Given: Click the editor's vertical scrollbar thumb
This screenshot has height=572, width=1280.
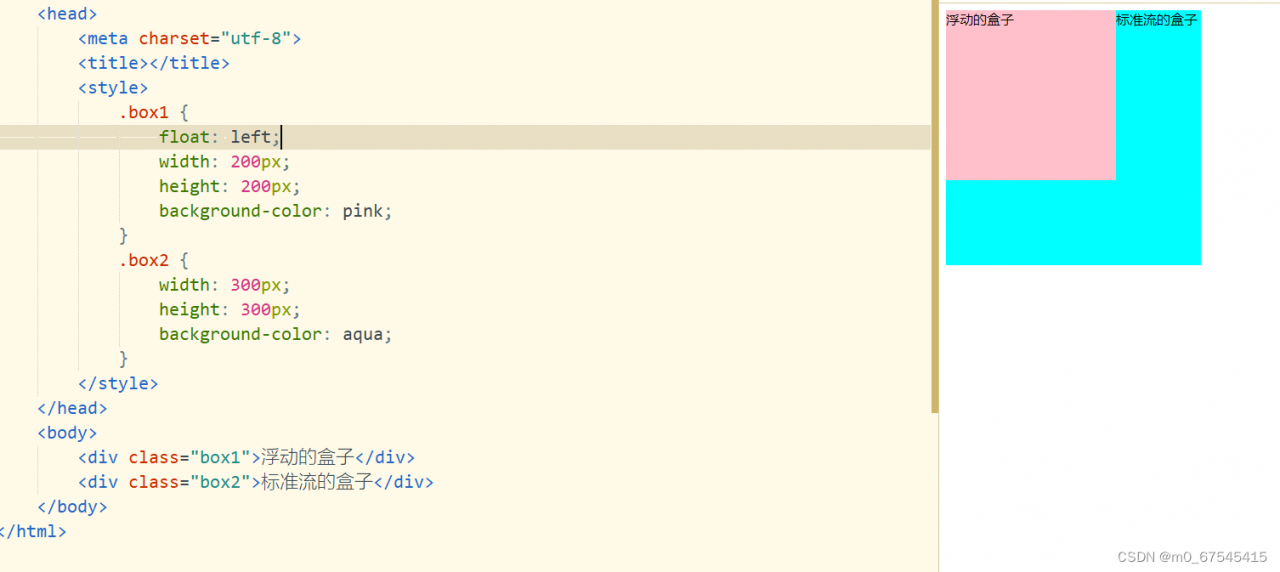Looking at the screenshot, I should tap(935, 205).
